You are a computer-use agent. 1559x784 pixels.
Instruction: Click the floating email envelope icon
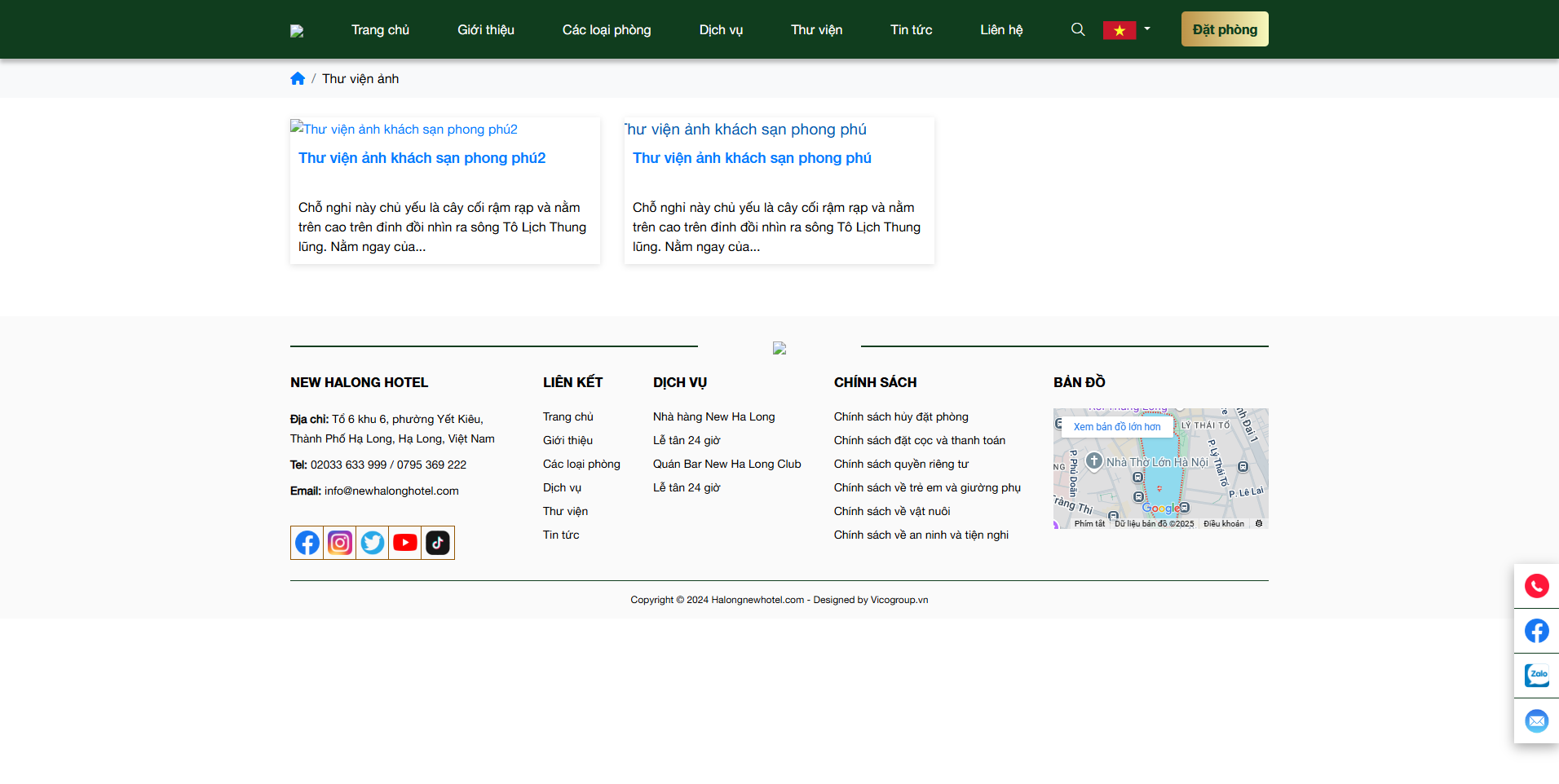1536,720
